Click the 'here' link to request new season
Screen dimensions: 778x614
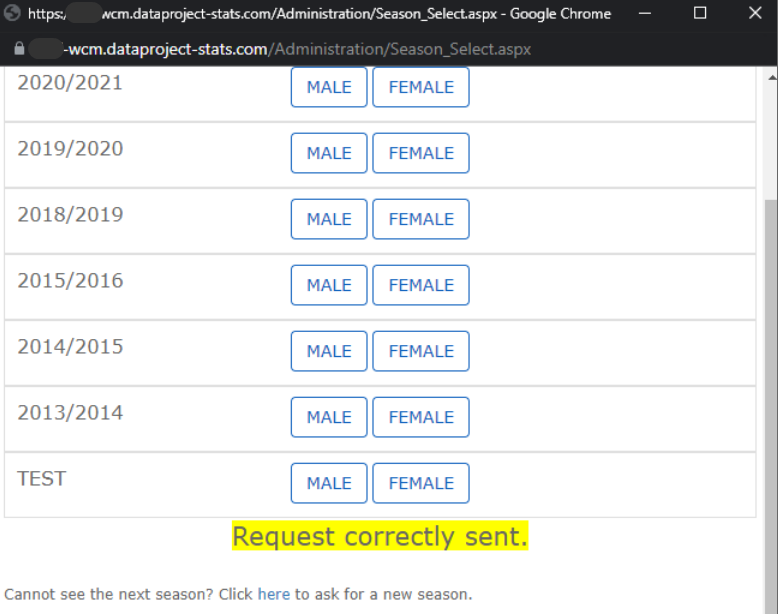coord(273,594)
